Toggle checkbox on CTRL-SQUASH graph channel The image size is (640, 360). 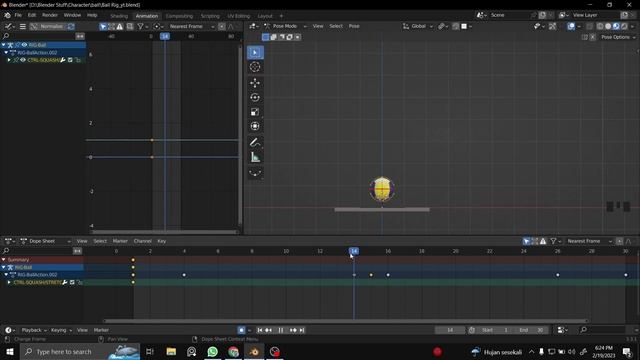pos(70,60)
